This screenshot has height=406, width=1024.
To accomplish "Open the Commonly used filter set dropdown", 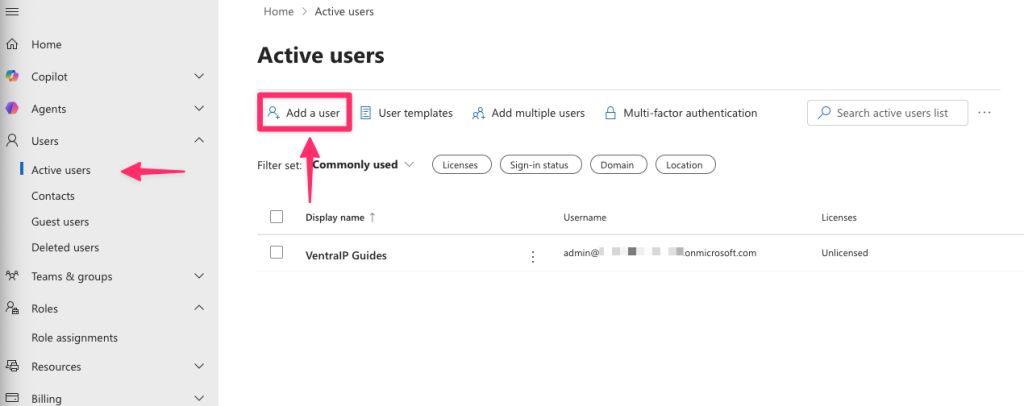I will (x=363, y=164).
